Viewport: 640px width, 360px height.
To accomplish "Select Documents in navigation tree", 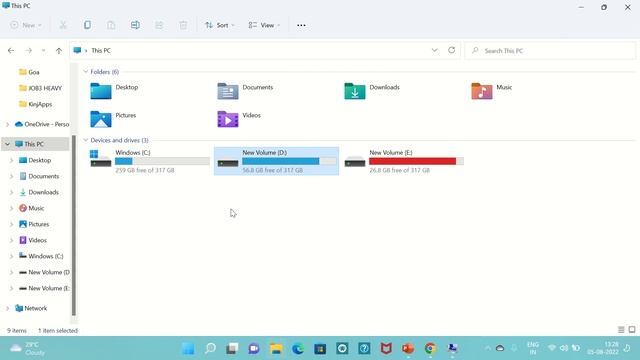I will 39,176.
